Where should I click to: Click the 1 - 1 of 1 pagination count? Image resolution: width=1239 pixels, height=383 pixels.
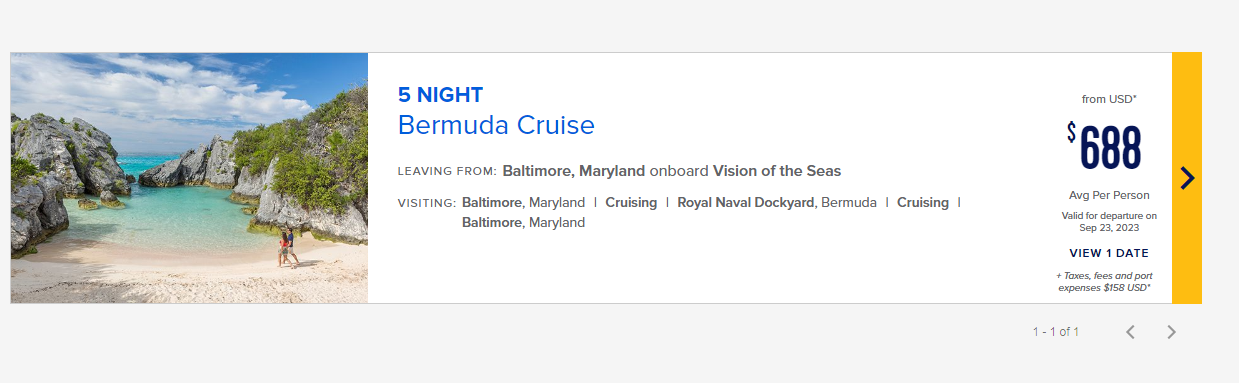click(1056, 332)
